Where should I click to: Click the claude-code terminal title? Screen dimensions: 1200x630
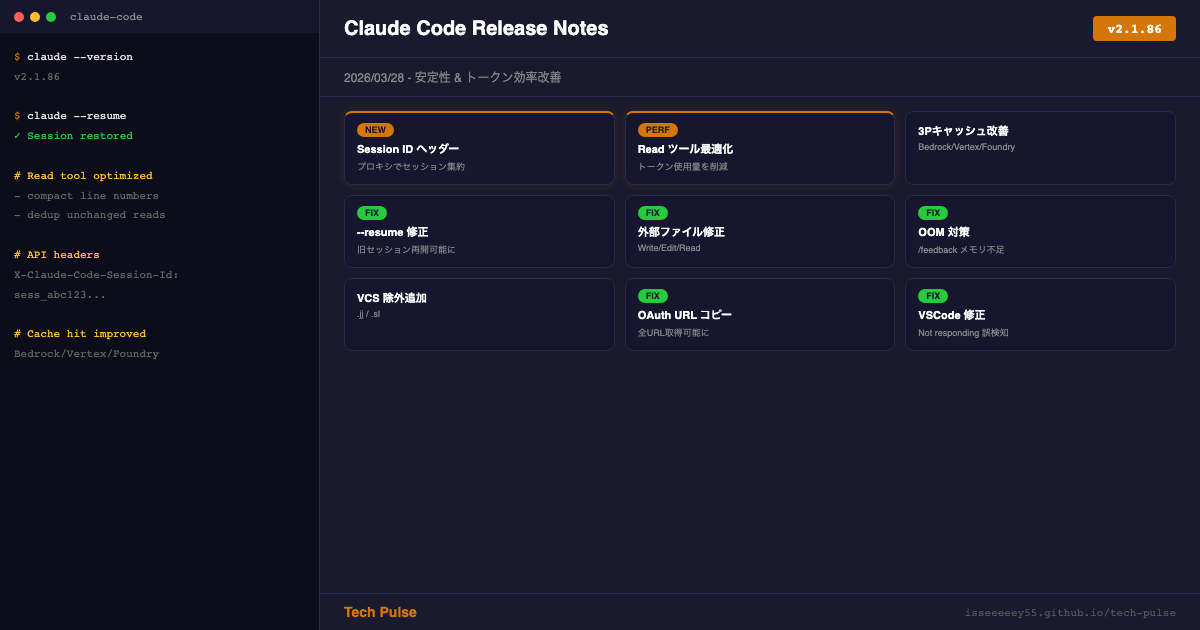pos(106,17)
